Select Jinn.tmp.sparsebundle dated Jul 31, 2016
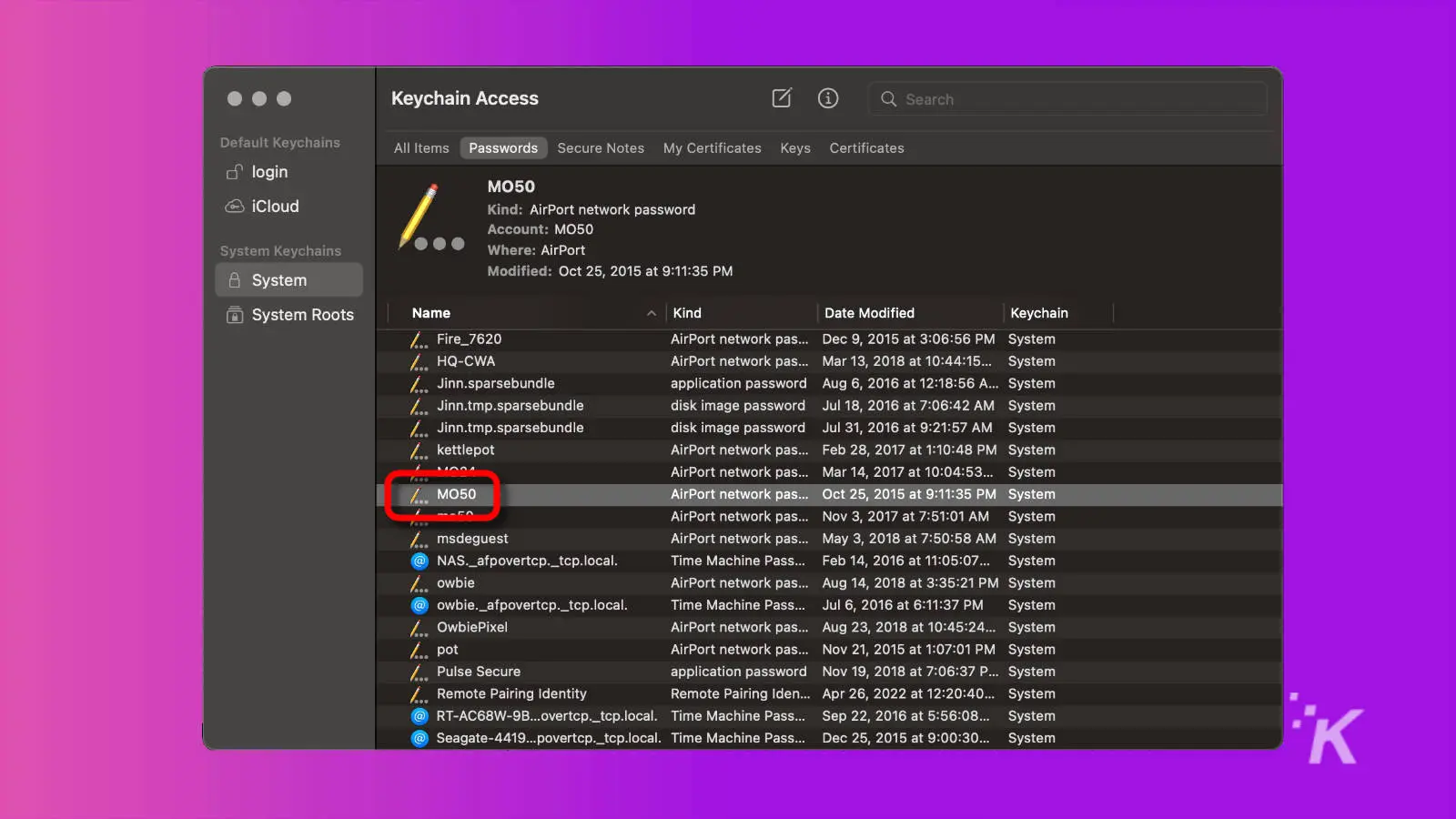Image resolution: width=1456 pixels, height=819 pixels. pos(510,428)
